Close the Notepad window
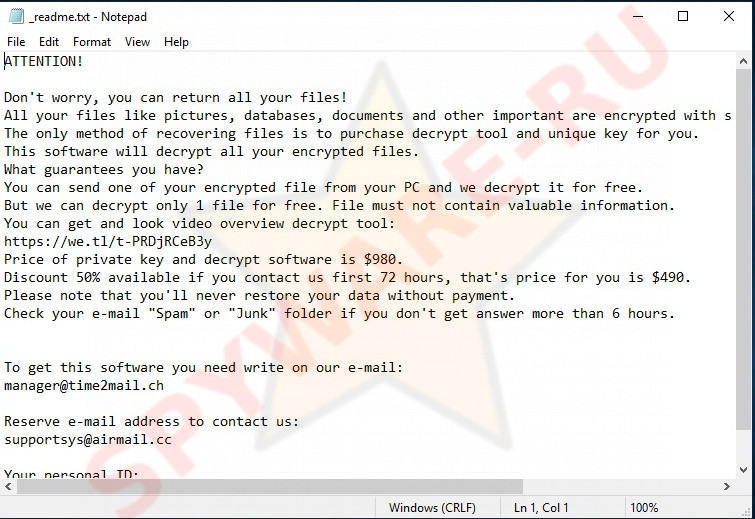 [729, 16]
